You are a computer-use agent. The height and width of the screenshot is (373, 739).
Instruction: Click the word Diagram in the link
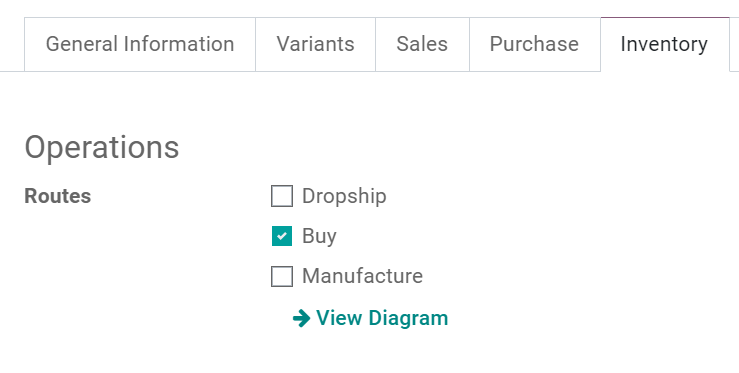tap(408, 319)
